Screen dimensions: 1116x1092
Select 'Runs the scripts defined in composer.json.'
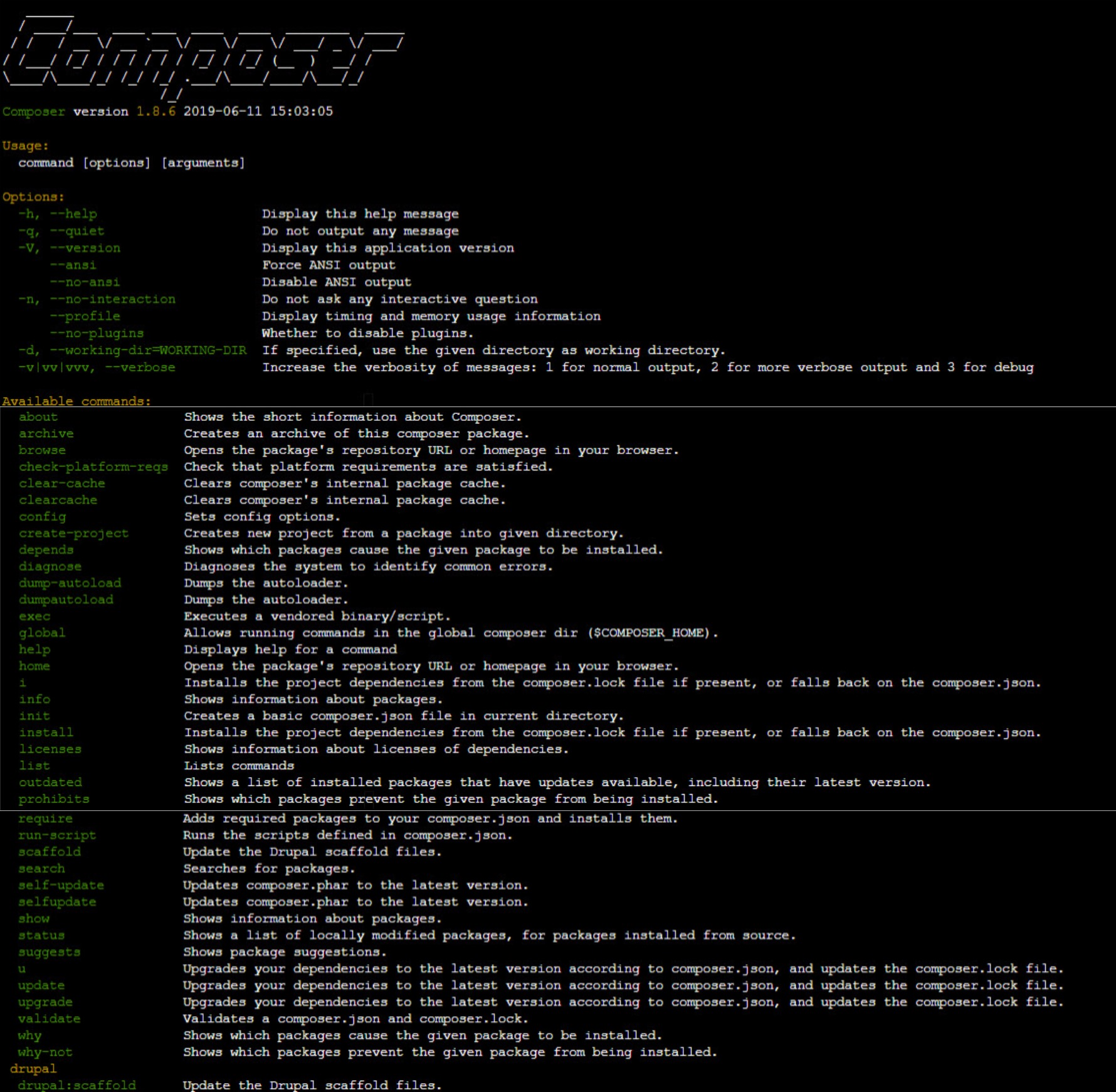[x=348, y=835]
